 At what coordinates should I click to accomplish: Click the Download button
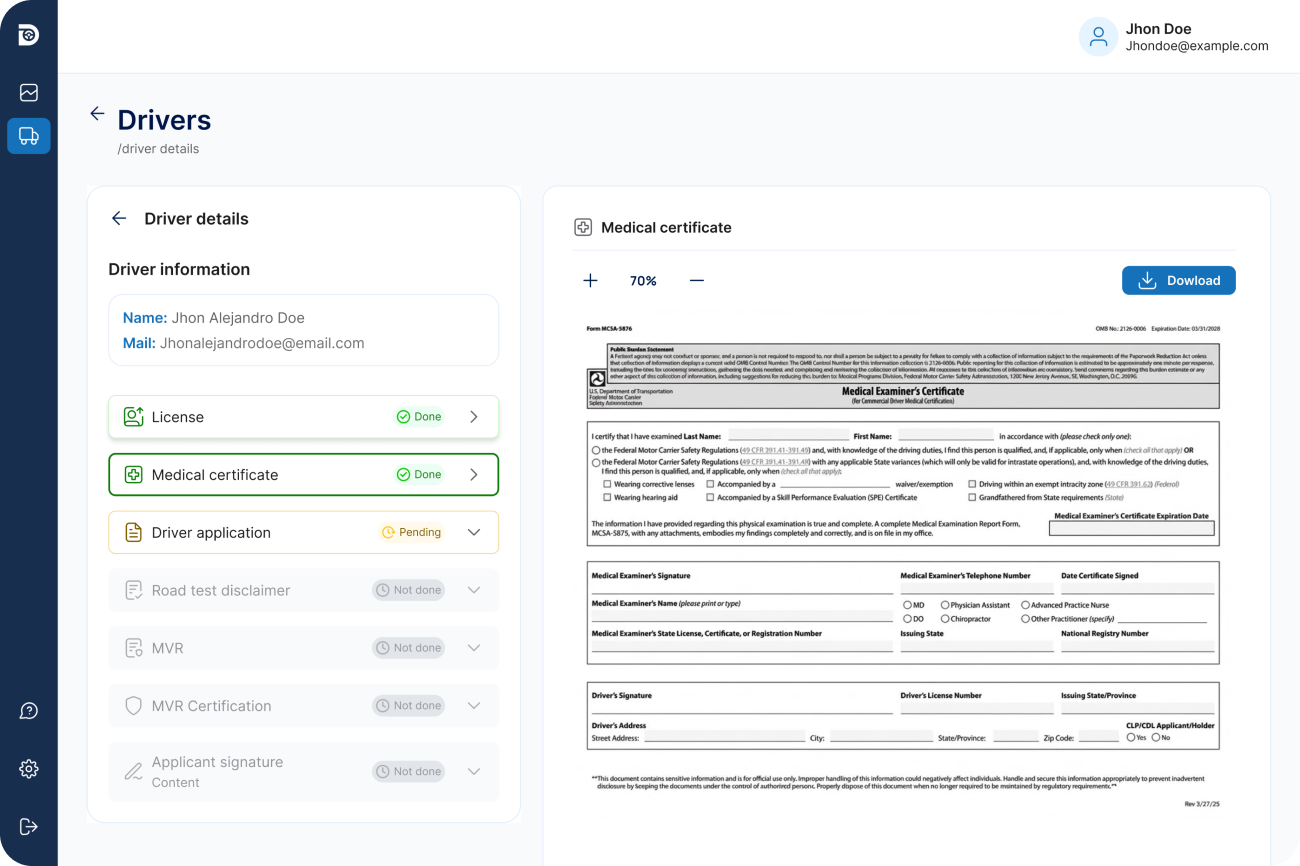(1178, 281)
